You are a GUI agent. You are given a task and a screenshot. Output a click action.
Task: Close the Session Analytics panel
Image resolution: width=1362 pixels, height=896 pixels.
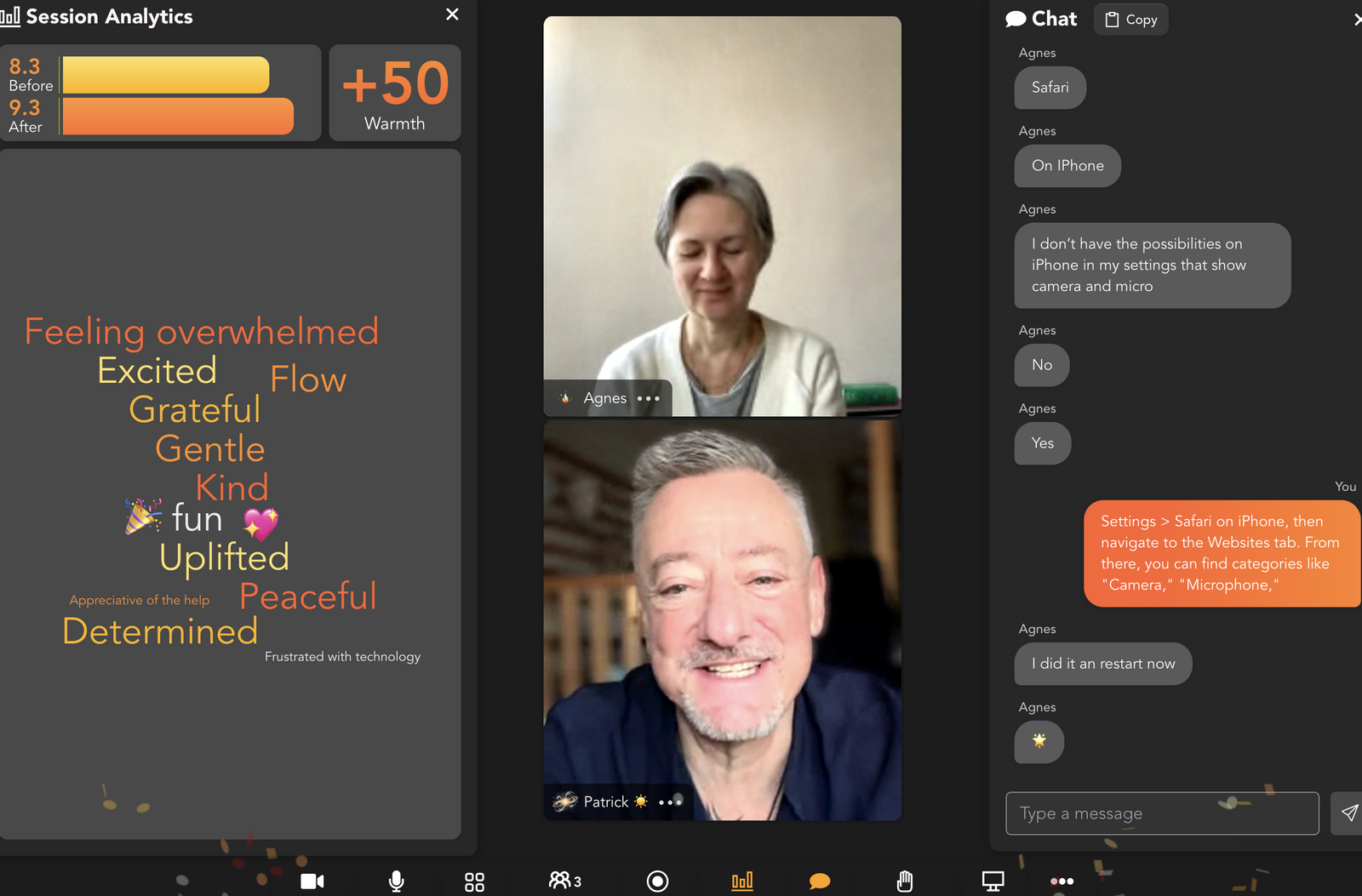click(x=452, y=14)
